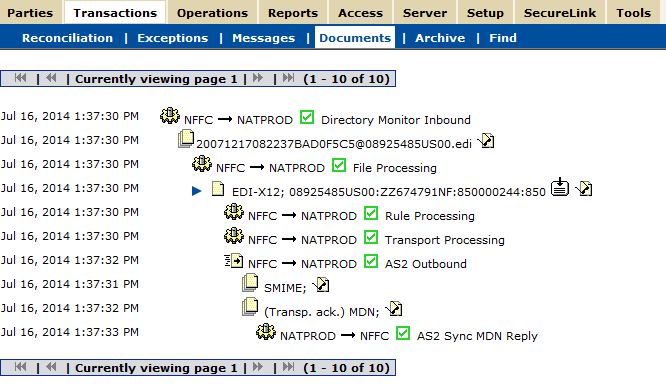This screenshot has width=666, height=391.
Task: Select the Documents submenu tab
Action: (355, 38)
